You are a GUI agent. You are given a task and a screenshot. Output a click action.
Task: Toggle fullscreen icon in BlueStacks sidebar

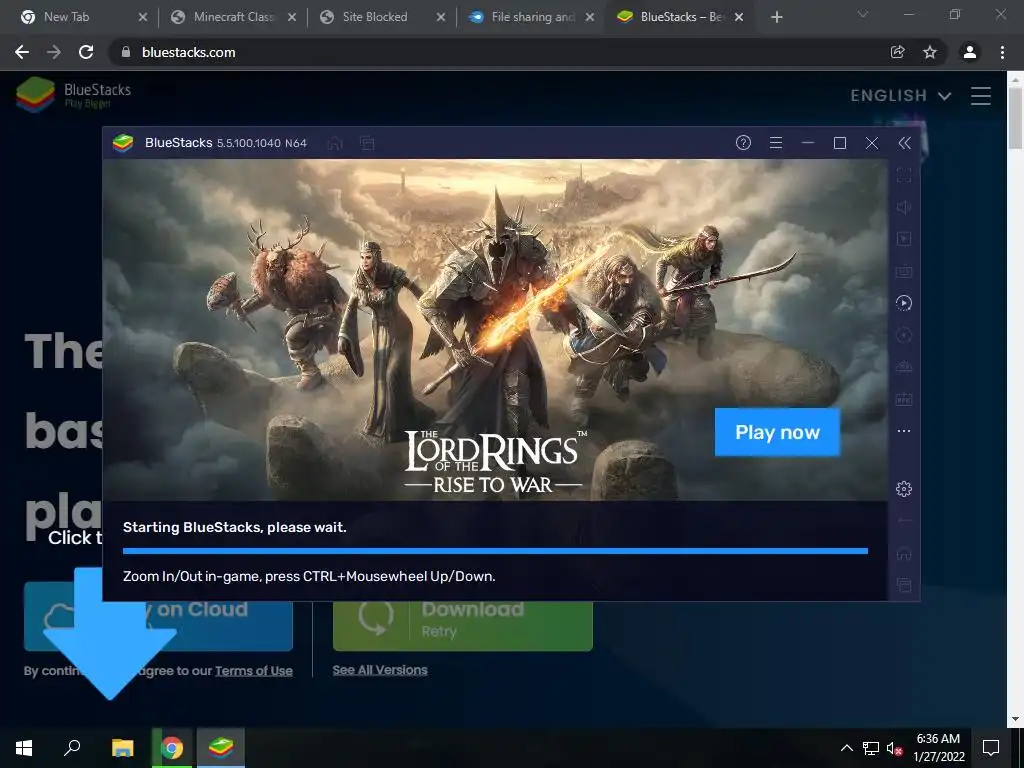[x=904, y=175]
